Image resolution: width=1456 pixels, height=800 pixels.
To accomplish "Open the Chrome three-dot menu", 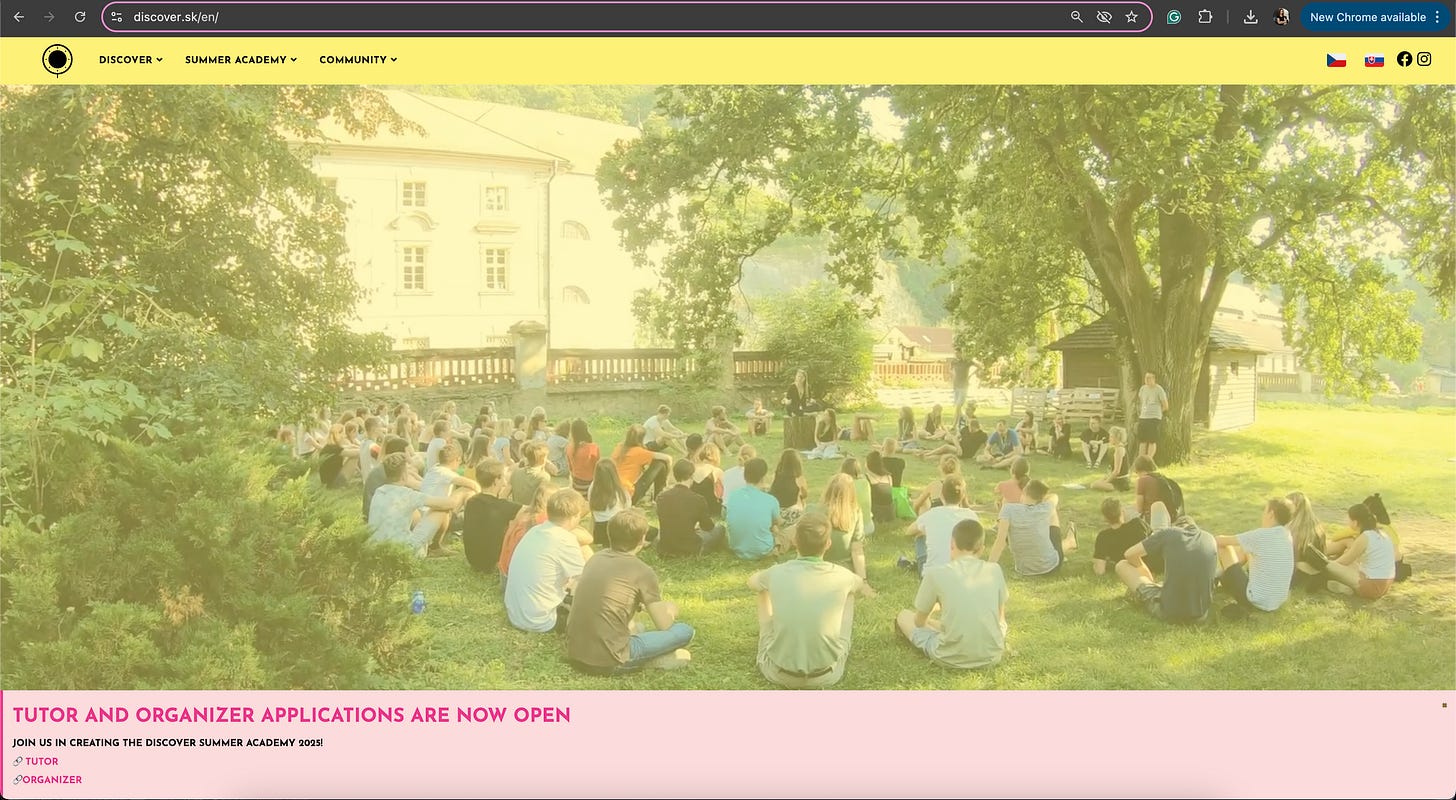I will tap(1438, 17).
